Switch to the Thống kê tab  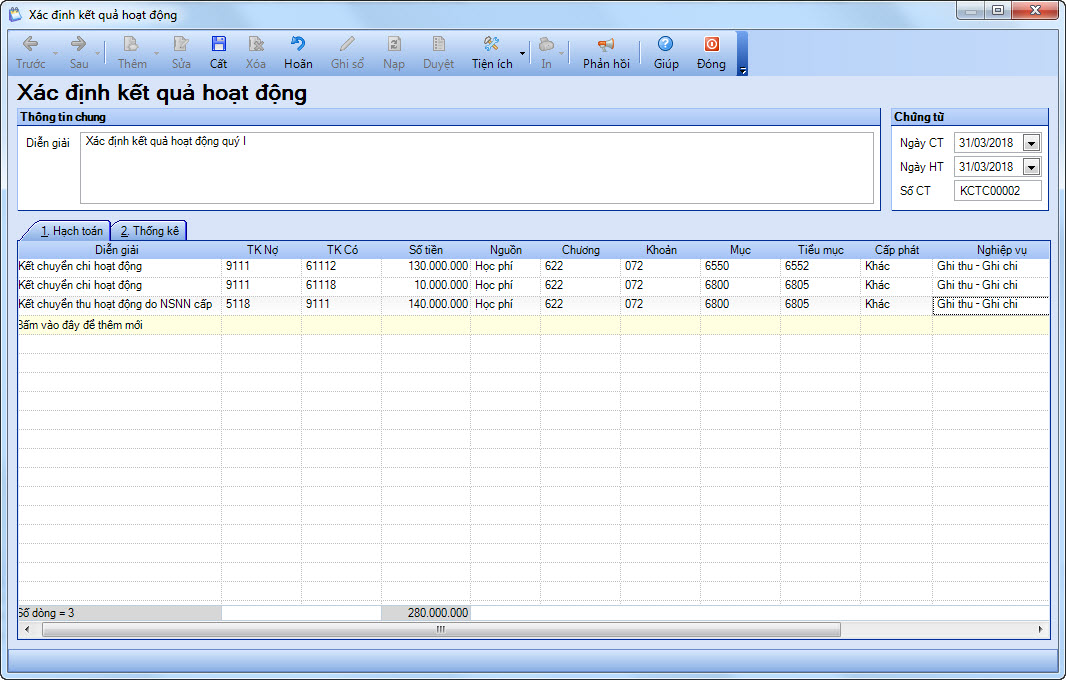[x=150, y=231]
